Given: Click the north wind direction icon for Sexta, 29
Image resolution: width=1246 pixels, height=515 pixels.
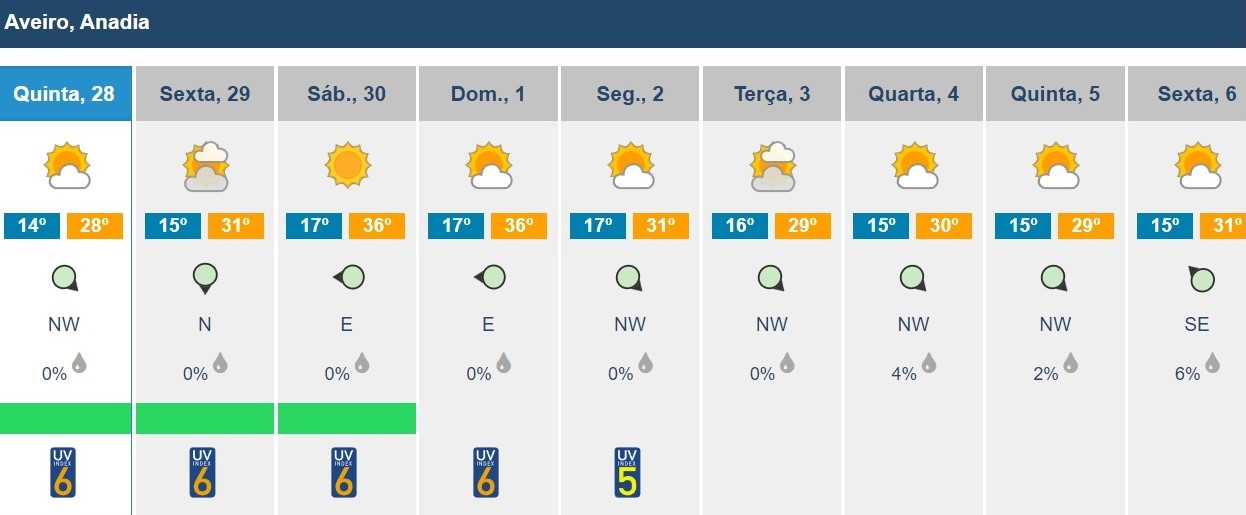Looking at the screenshot, I should [204, 278].
